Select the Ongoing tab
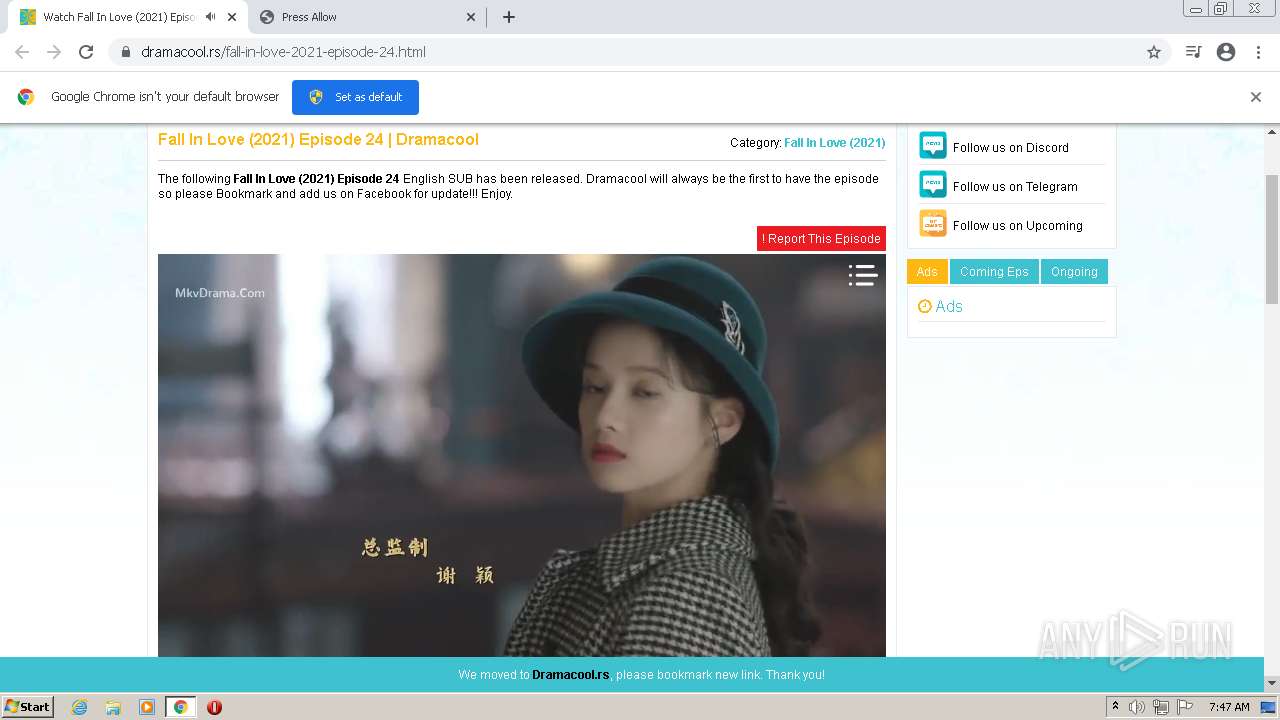 (x=1074, y=272)
